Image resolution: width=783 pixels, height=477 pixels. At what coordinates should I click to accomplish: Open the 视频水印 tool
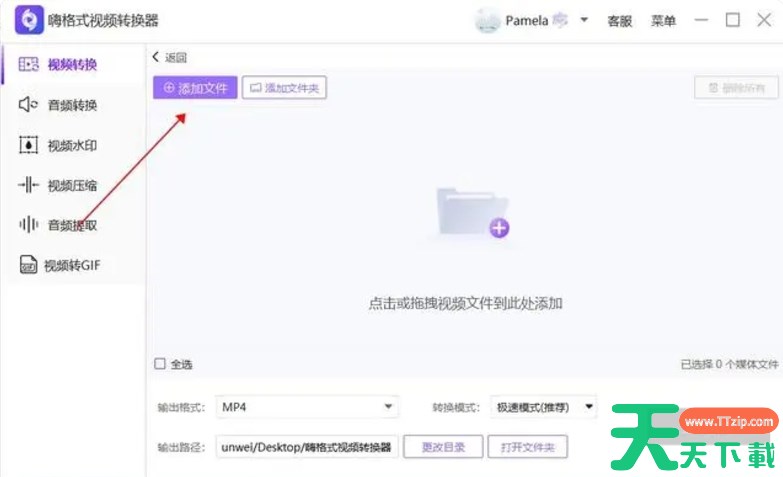tap(60, 145)
